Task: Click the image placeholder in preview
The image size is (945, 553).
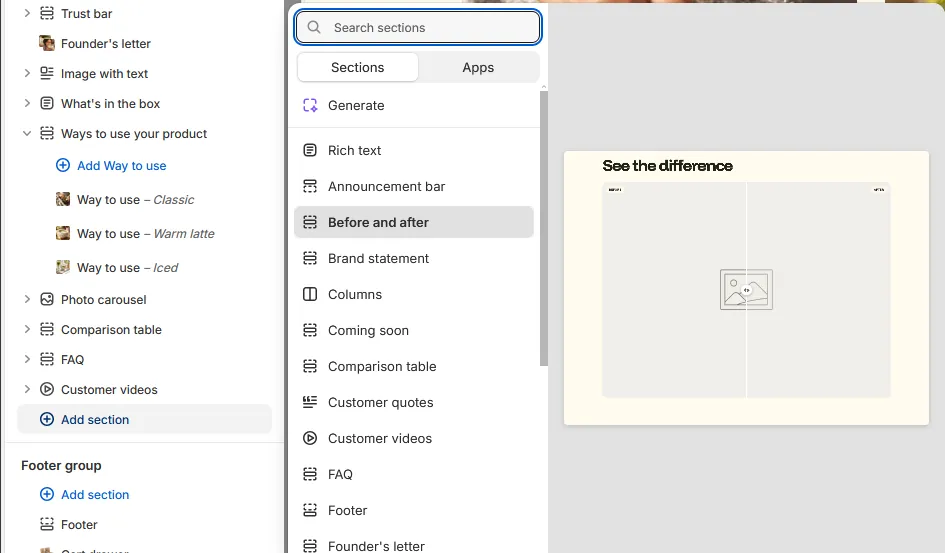Action: (746, 290)
